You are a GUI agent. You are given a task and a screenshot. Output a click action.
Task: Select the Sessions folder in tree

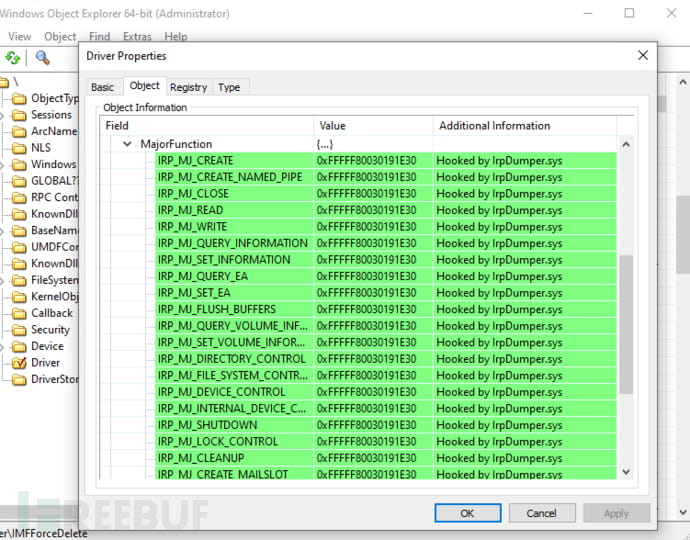pos(50,115)
